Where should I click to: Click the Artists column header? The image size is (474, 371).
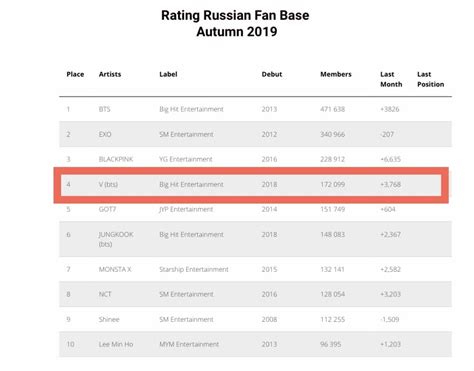[110, 74]
